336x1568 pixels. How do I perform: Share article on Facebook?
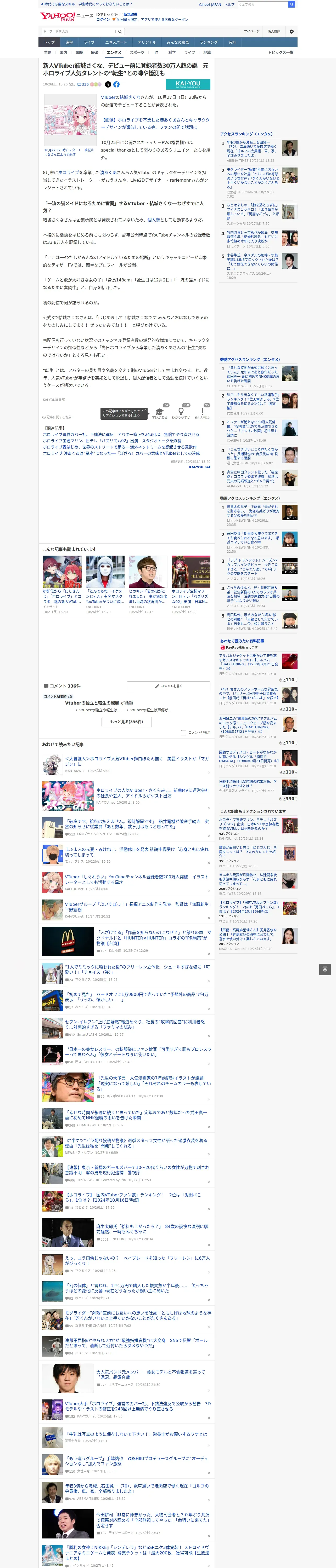point(116,85)
